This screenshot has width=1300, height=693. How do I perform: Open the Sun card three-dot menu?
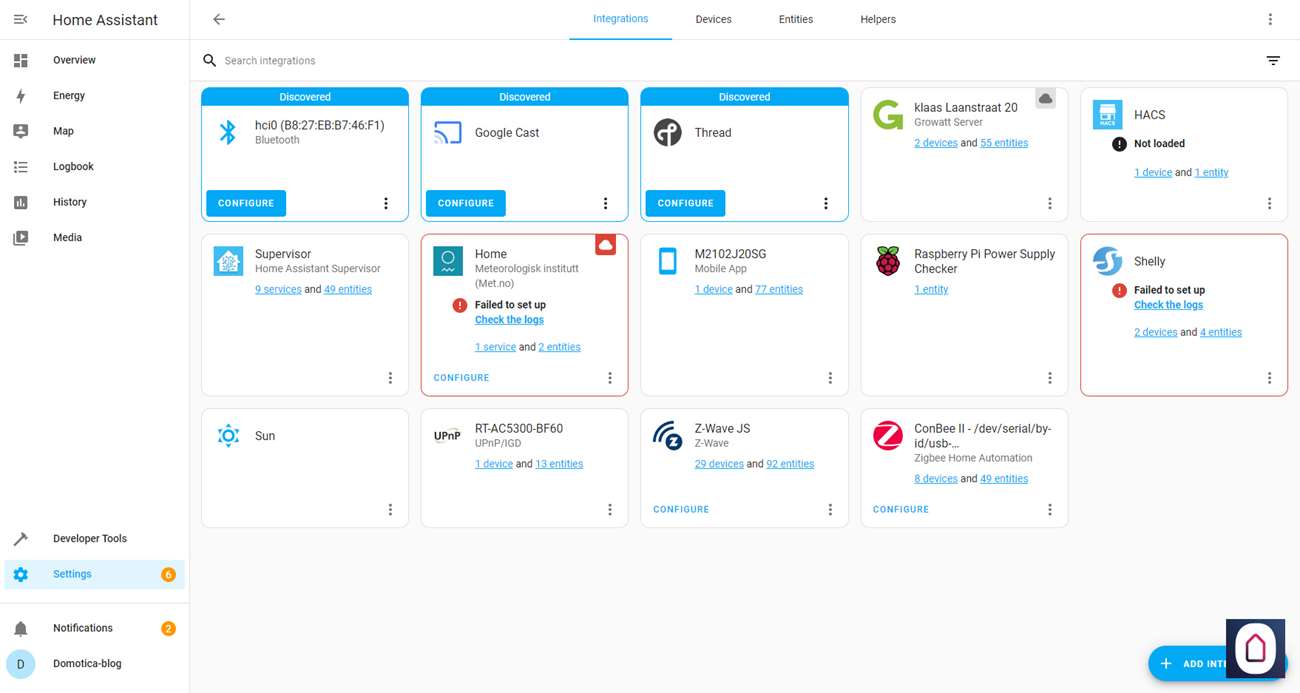[x=390, y=510]
